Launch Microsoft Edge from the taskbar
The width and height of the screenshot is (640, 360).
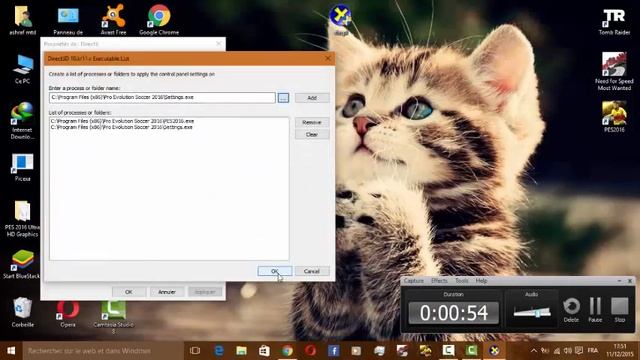click(x=219, y=351)
